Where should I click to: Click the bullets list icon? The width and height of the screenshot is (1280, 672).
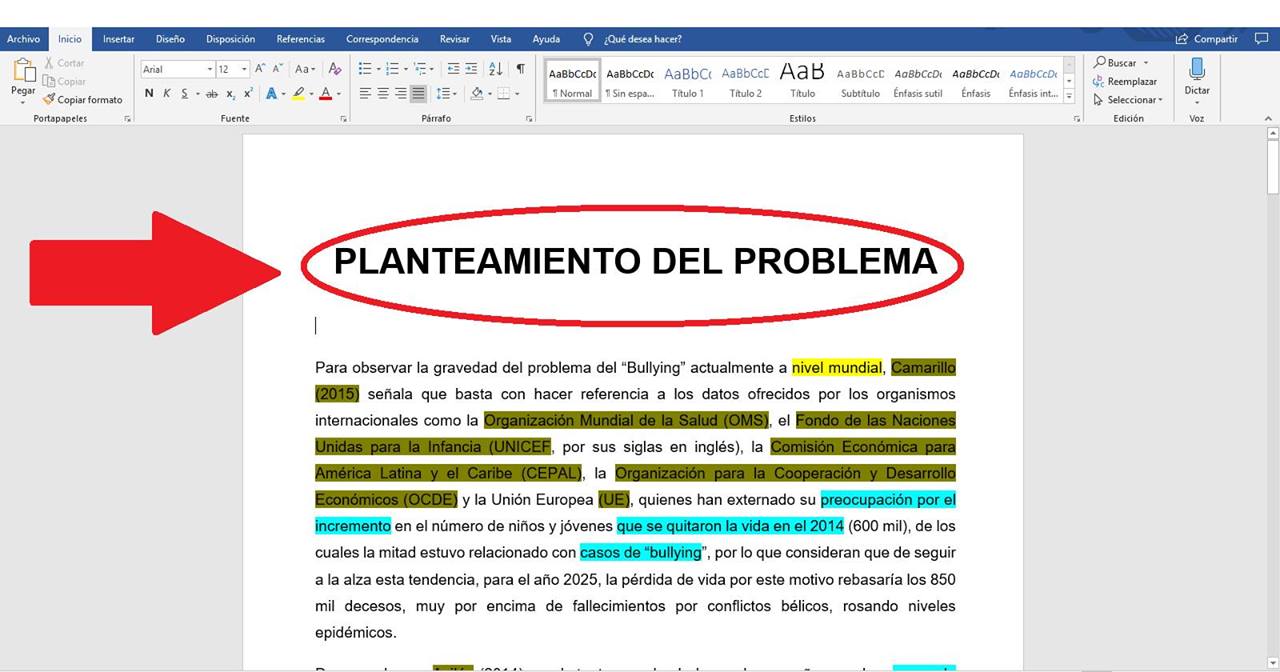tap(365, 69)
